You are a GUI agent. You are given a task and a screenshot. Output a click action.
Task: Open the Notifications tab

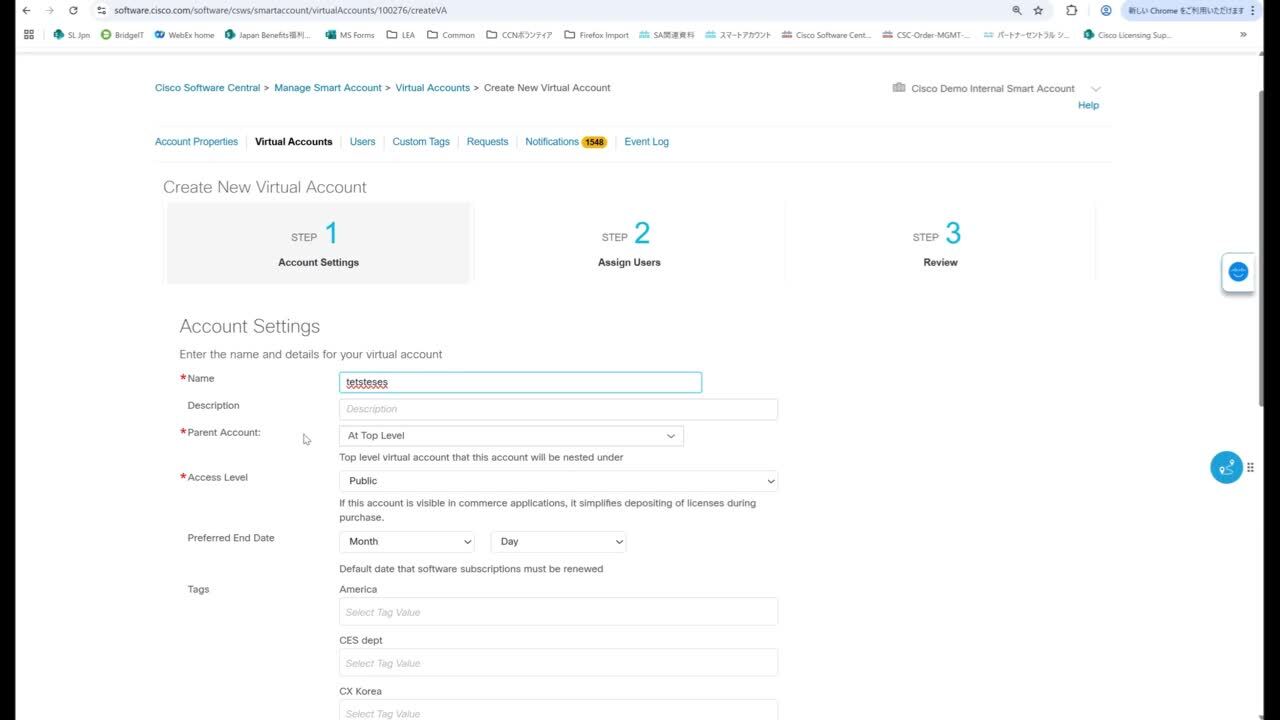click(552, 142)
